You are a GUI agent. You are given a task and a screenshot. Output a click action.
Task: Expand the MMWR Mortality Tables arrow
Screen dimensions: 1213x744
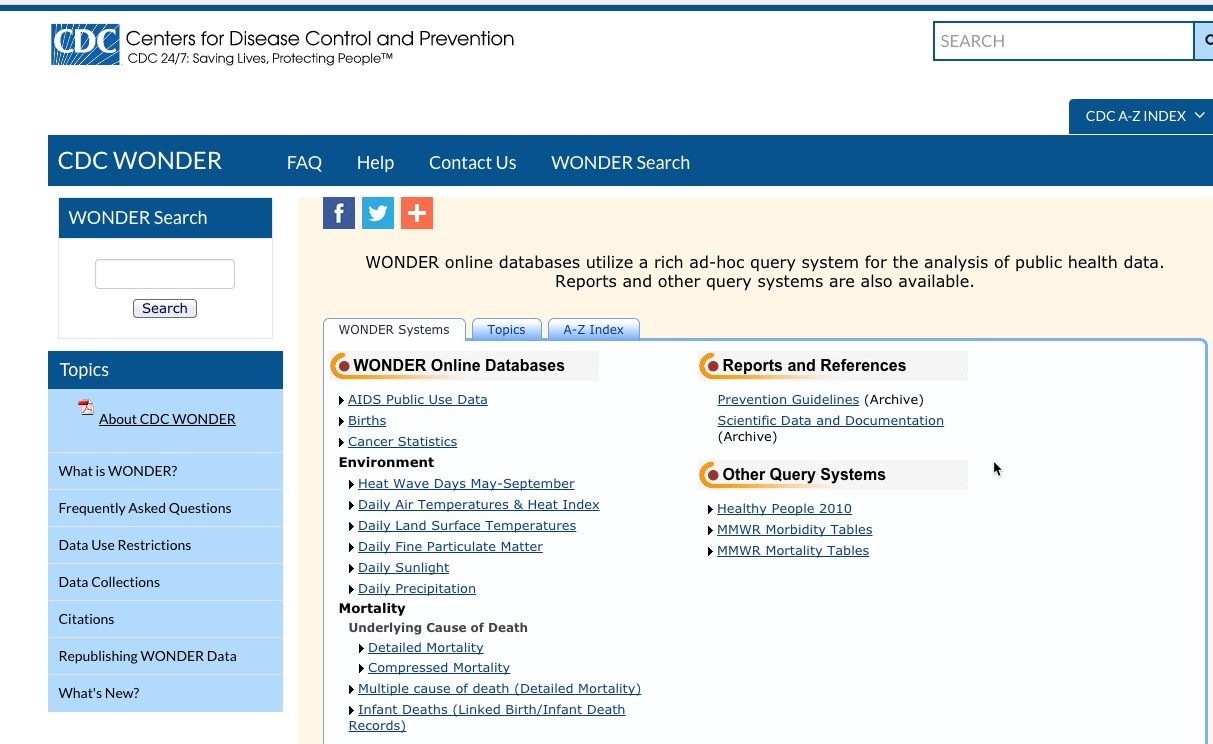pyautogui.click(x=711, y=552)
